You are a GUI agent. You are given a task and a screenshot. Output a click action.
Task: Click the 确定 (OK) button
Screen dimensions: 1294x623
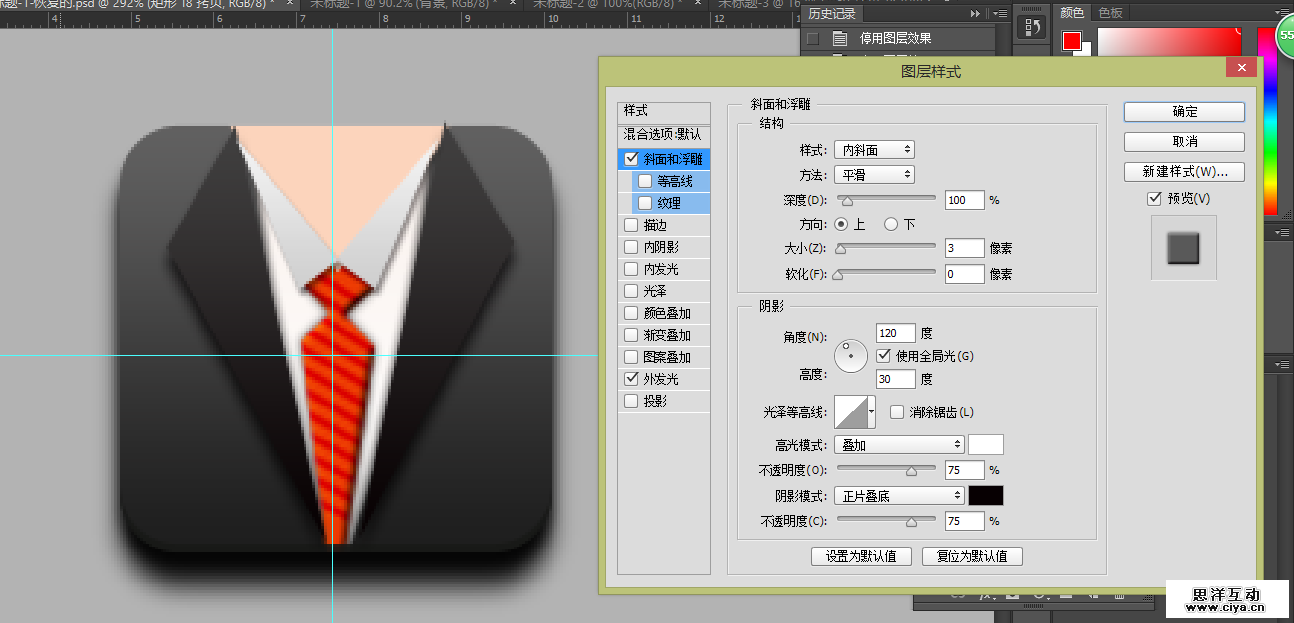coord(1184,112)
